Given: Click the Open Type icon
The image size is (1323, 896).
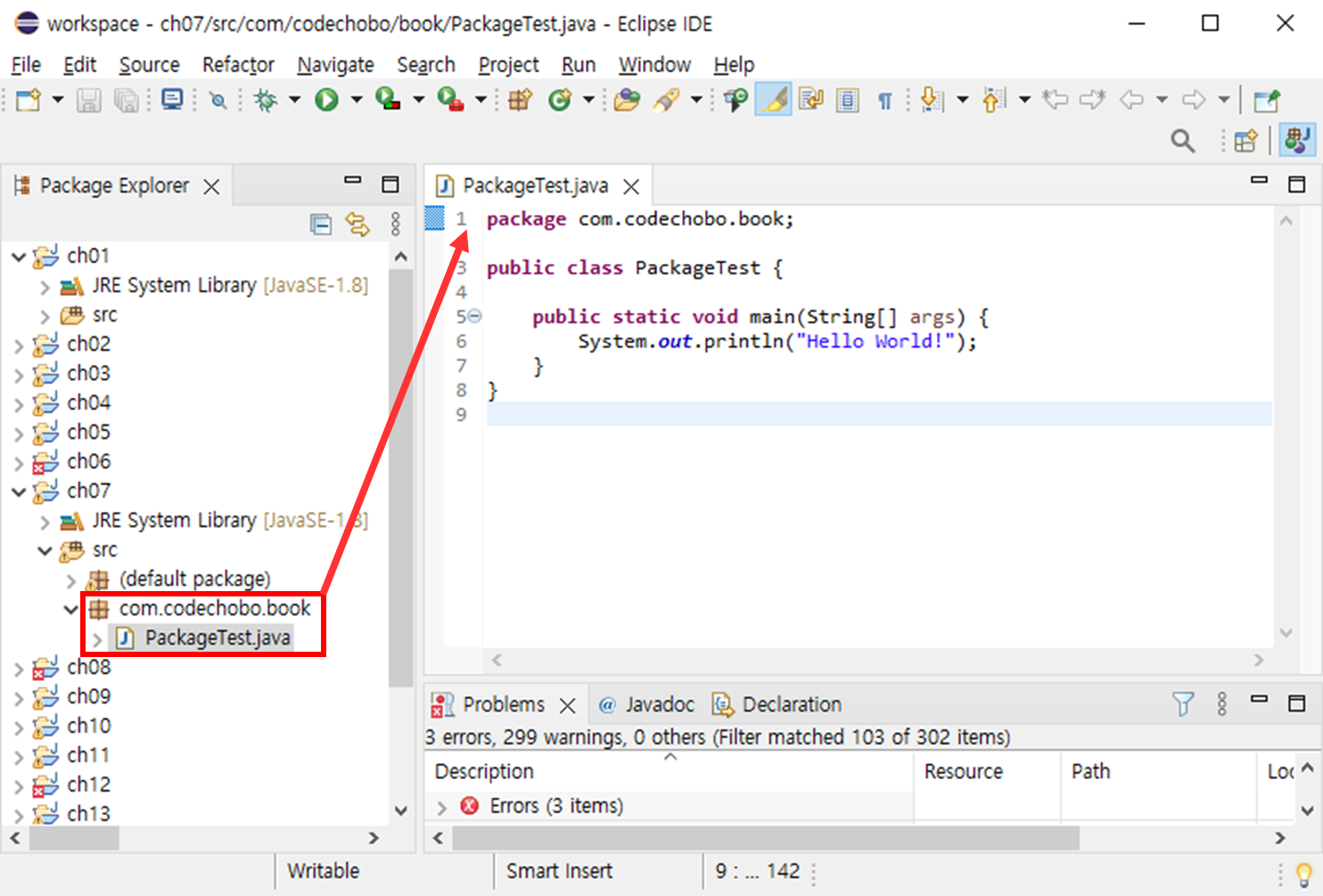Looking at the screenshot, I should 627,100.
